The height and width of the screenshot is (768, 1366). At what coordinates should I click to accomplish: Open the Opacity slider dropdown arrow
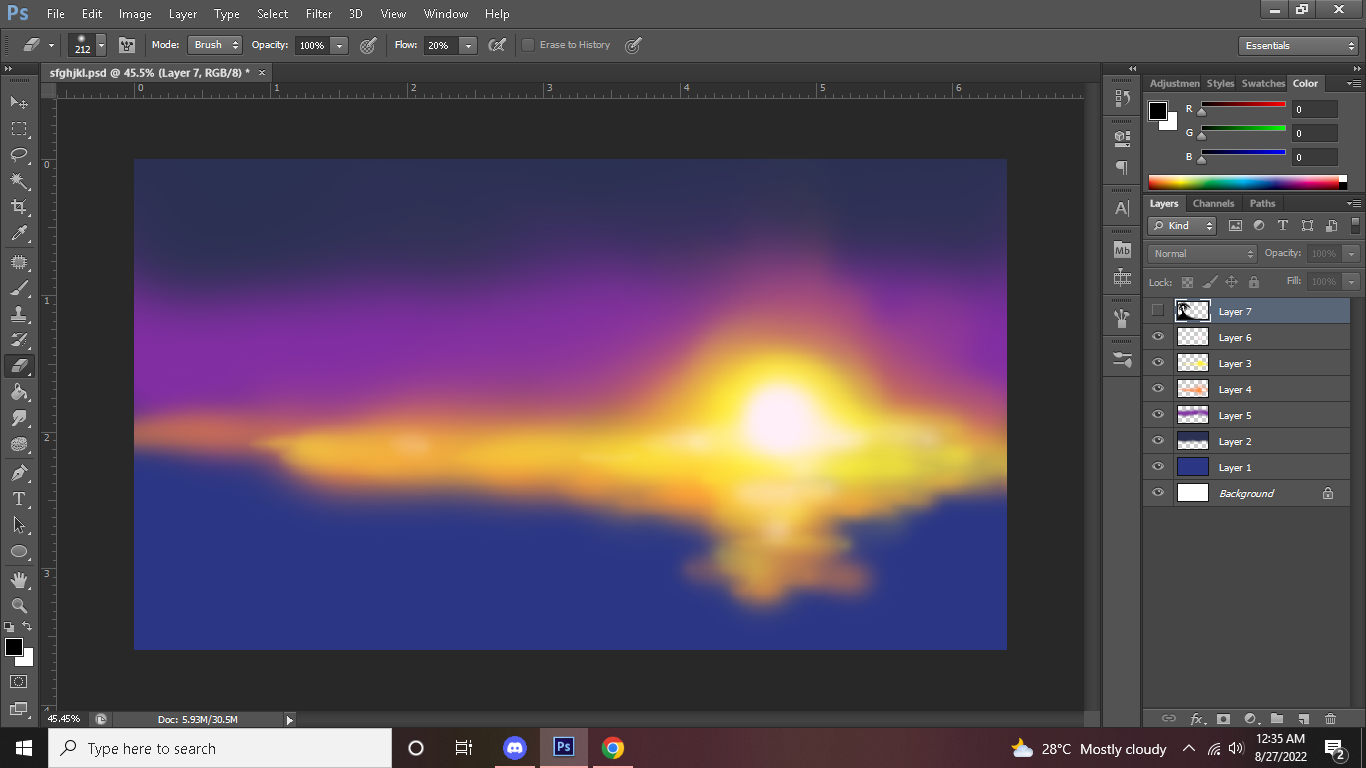point(339,45)
